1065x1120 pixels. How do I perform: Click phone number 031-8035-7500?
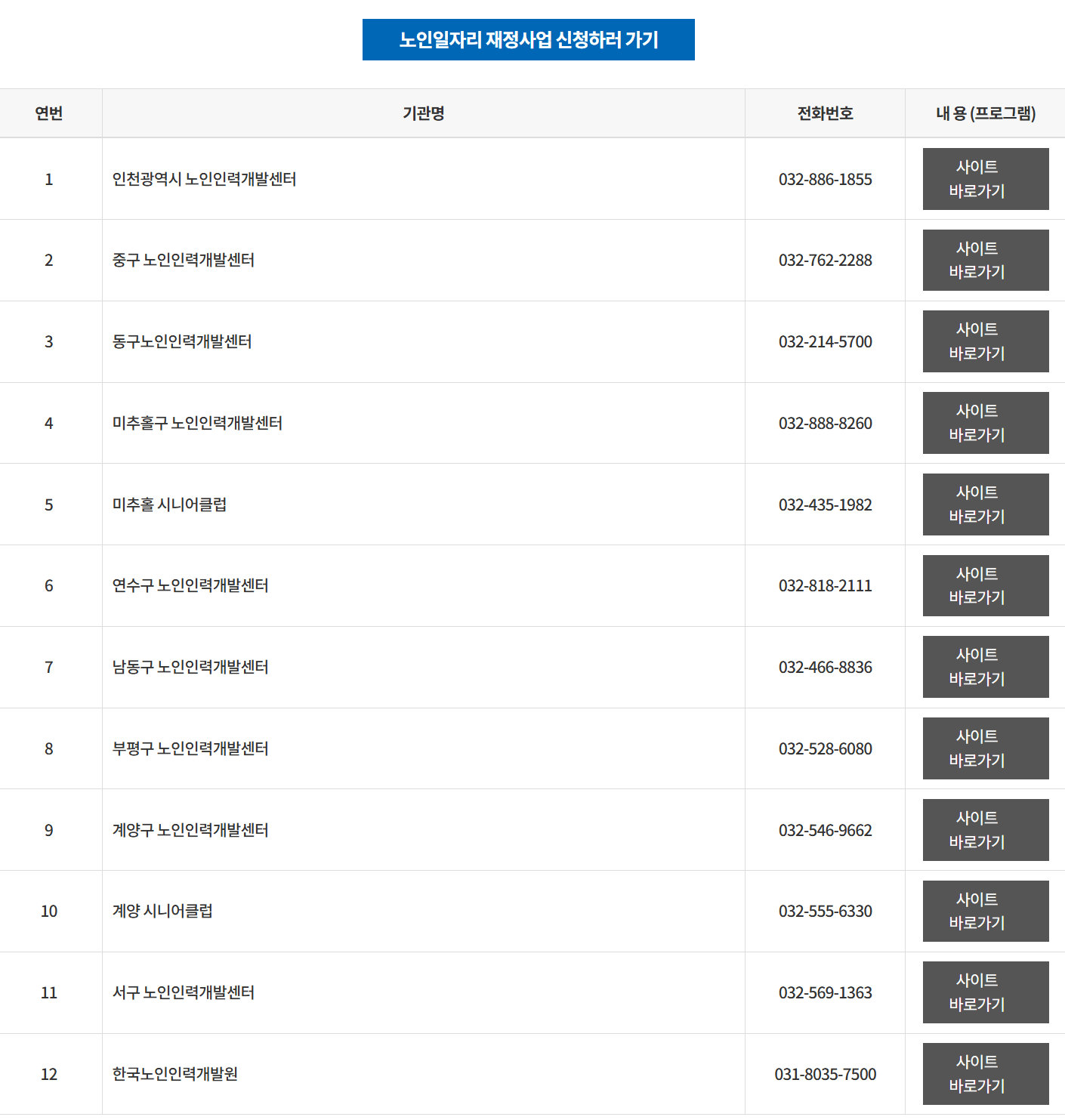pyautogui.click(x=826, y=1073)
